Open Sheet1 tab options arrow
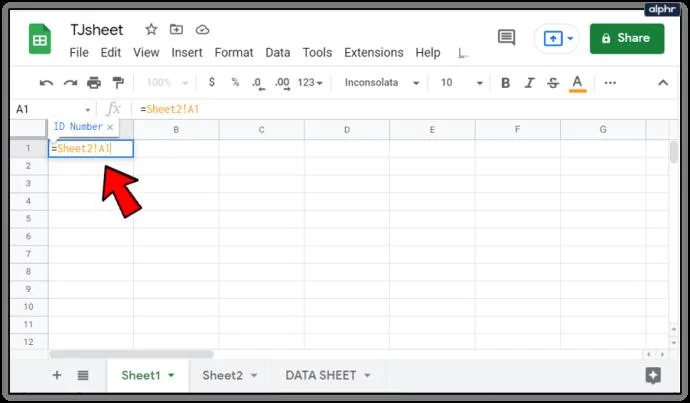The image size is (690, 403). tap(171, 375)
